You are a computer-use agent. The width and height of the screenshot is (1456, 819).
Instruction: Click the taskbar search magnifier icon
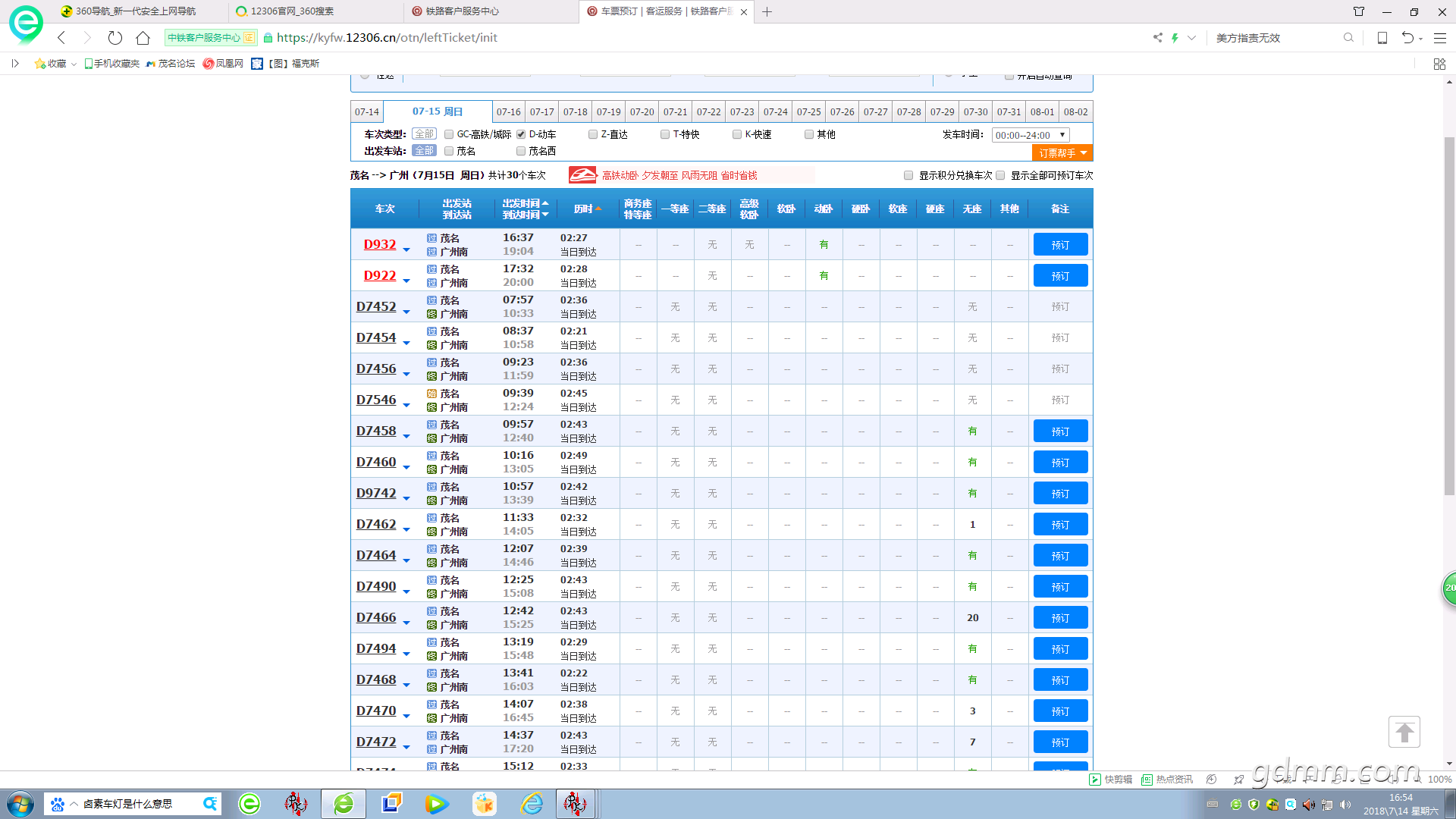[x=210, y=804]
